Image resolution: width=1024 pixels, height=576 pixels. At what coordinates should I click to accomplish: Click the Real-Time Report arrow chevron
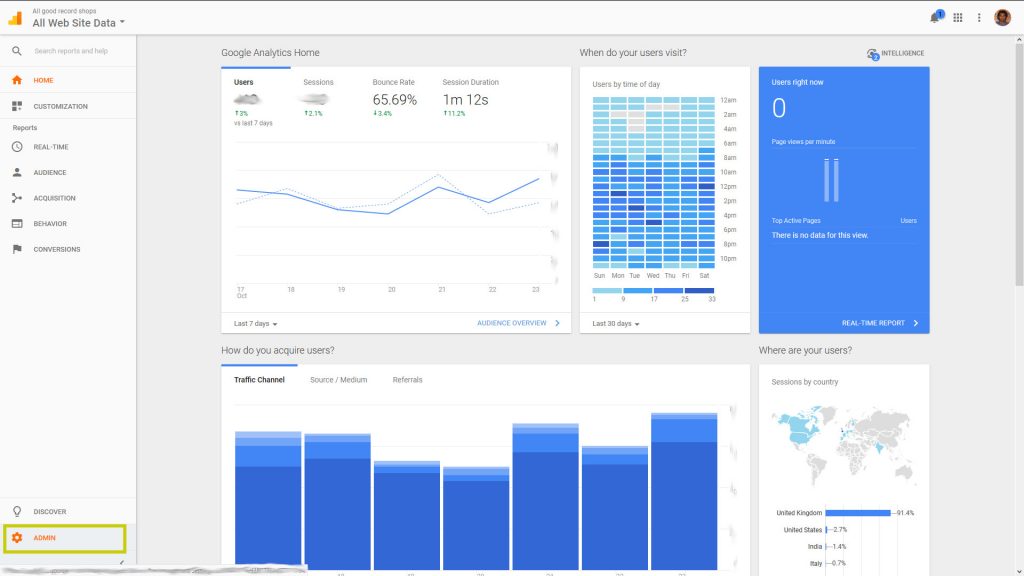[916, 323]
